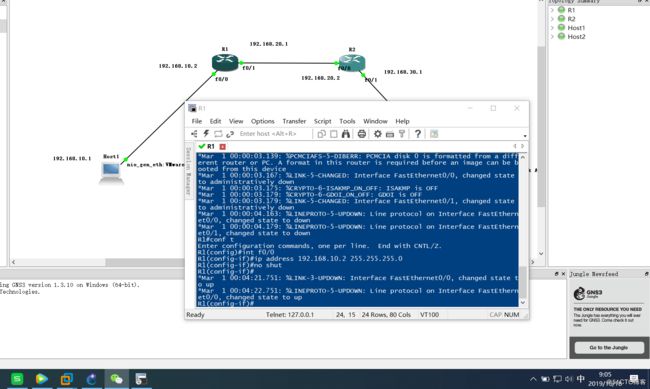The width and height of the screenshot is (650, 389).
Task: Click the Print icon in the toolbar
Action: pos(361,134)
